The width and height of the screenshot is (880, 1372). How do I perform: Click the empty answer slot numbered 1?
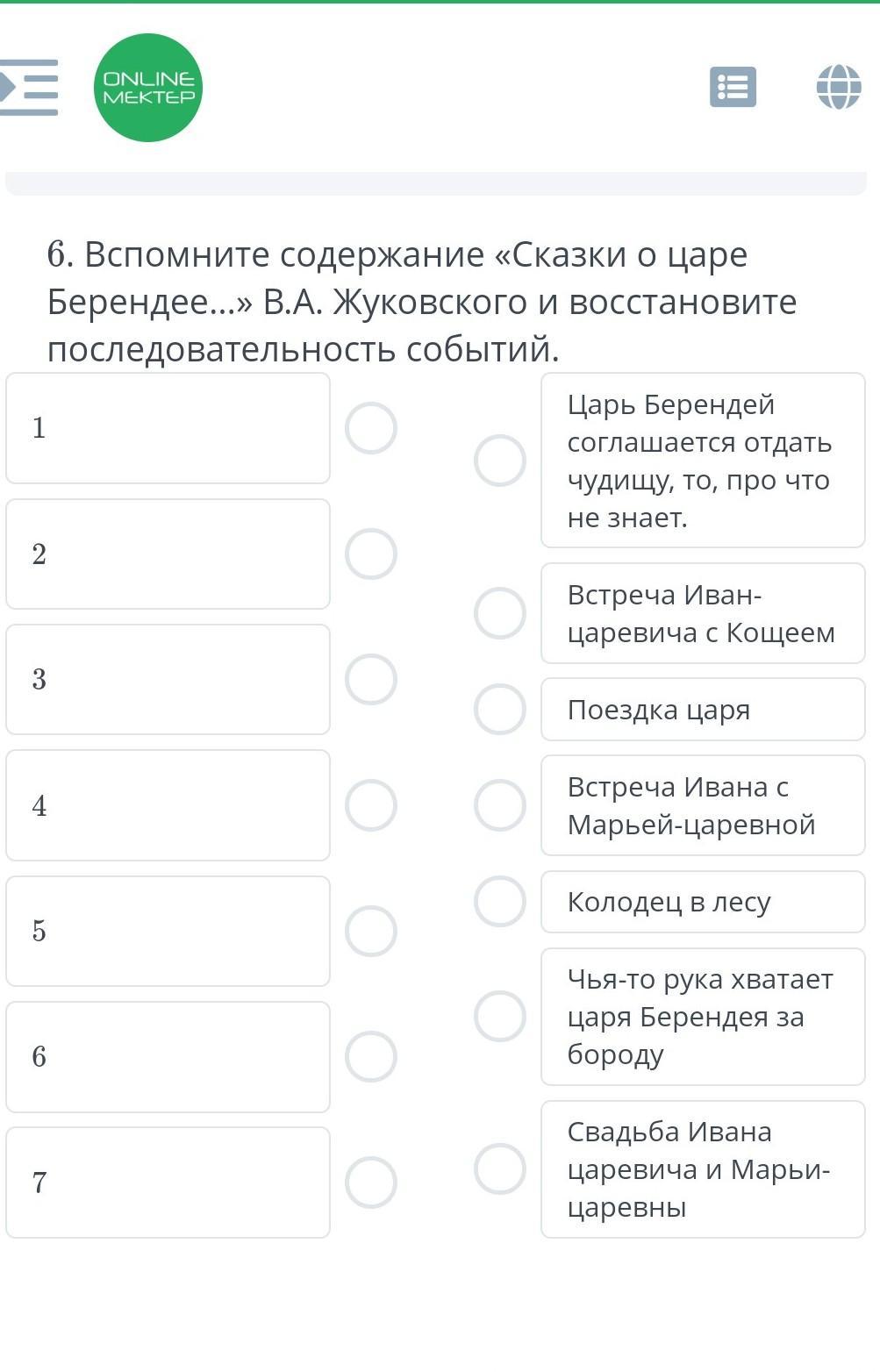point(168,428)
